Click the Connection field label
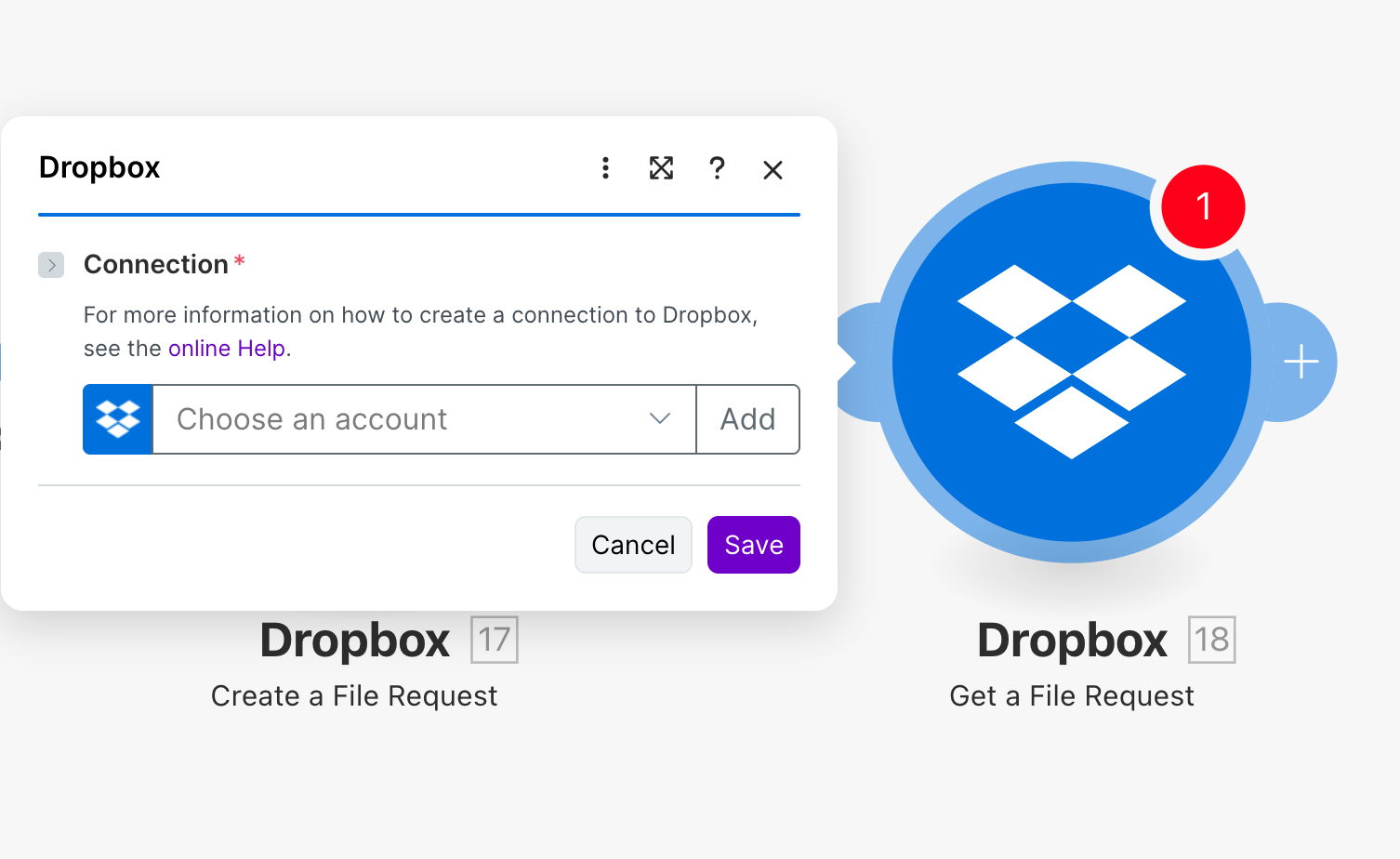This screenshot has height=859, width=1400. tap(156, 265)
